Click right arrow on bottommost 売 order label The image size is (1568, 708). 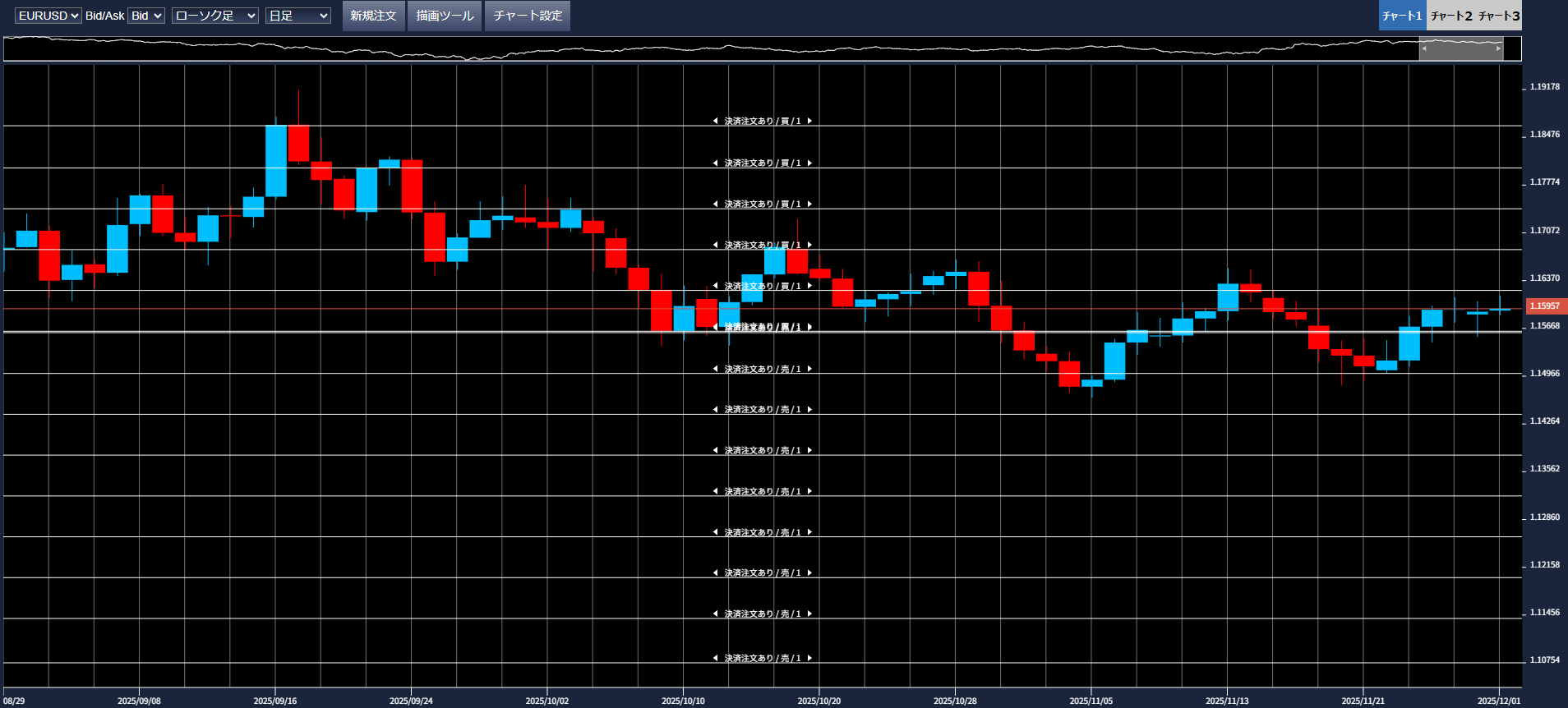point(809,659)
